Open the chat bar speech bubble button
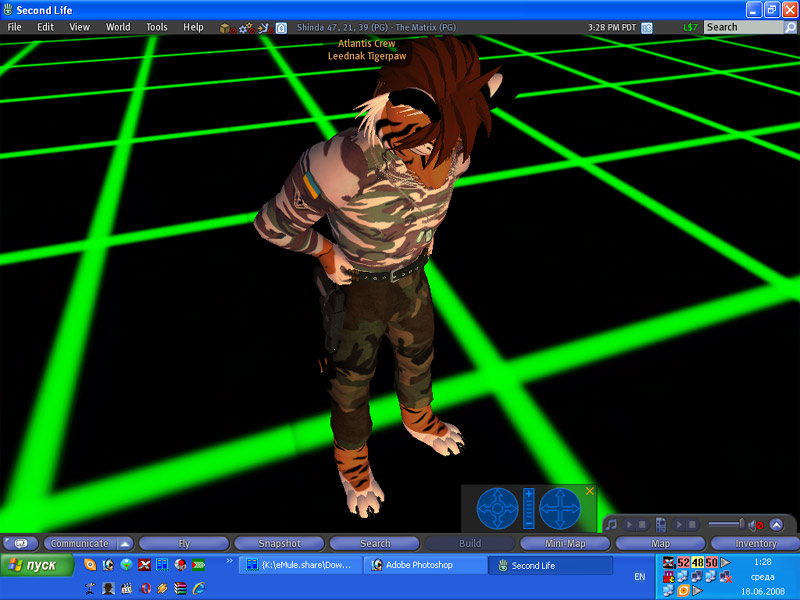The image size is (800, 600). coord(21,543)
